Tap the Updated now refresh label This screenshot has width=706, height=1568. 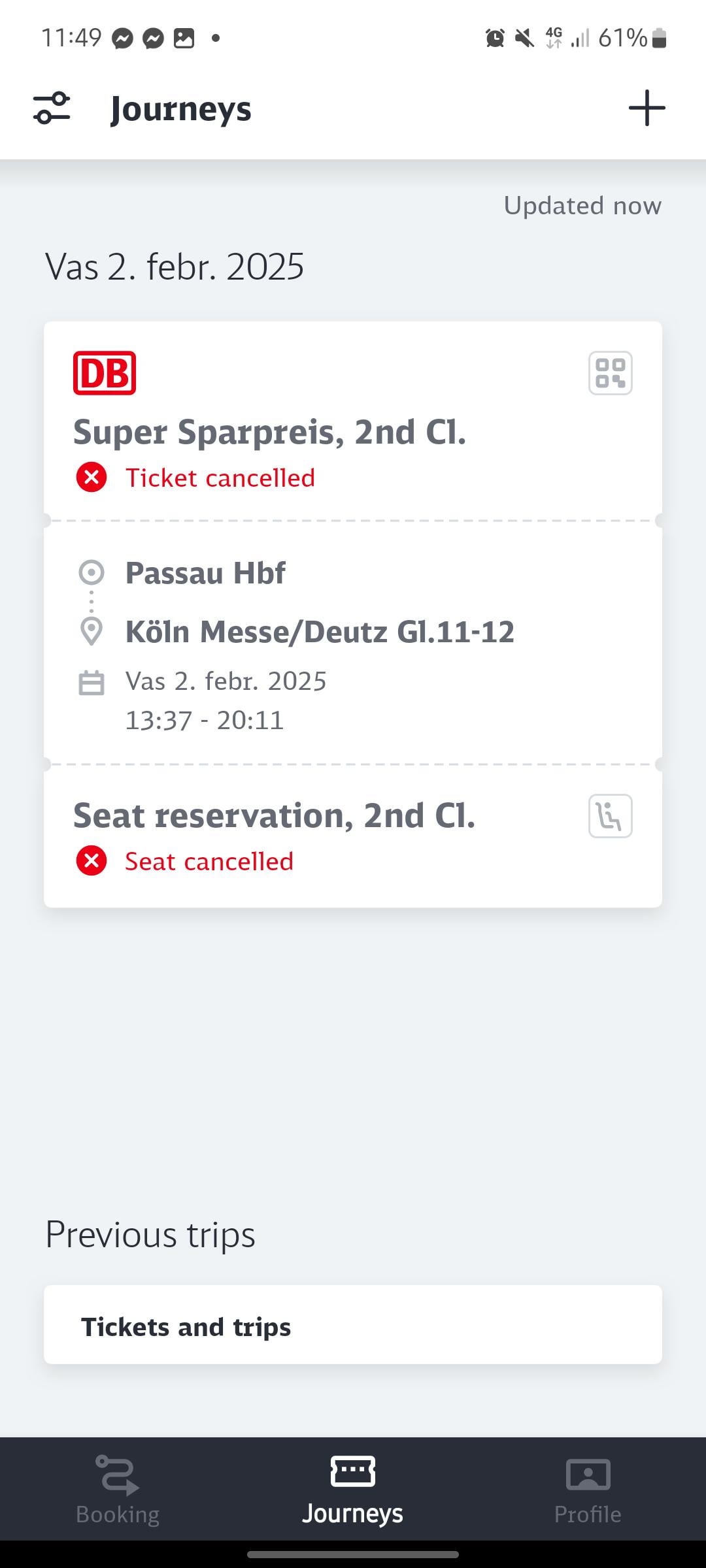[x=582, y=206]
